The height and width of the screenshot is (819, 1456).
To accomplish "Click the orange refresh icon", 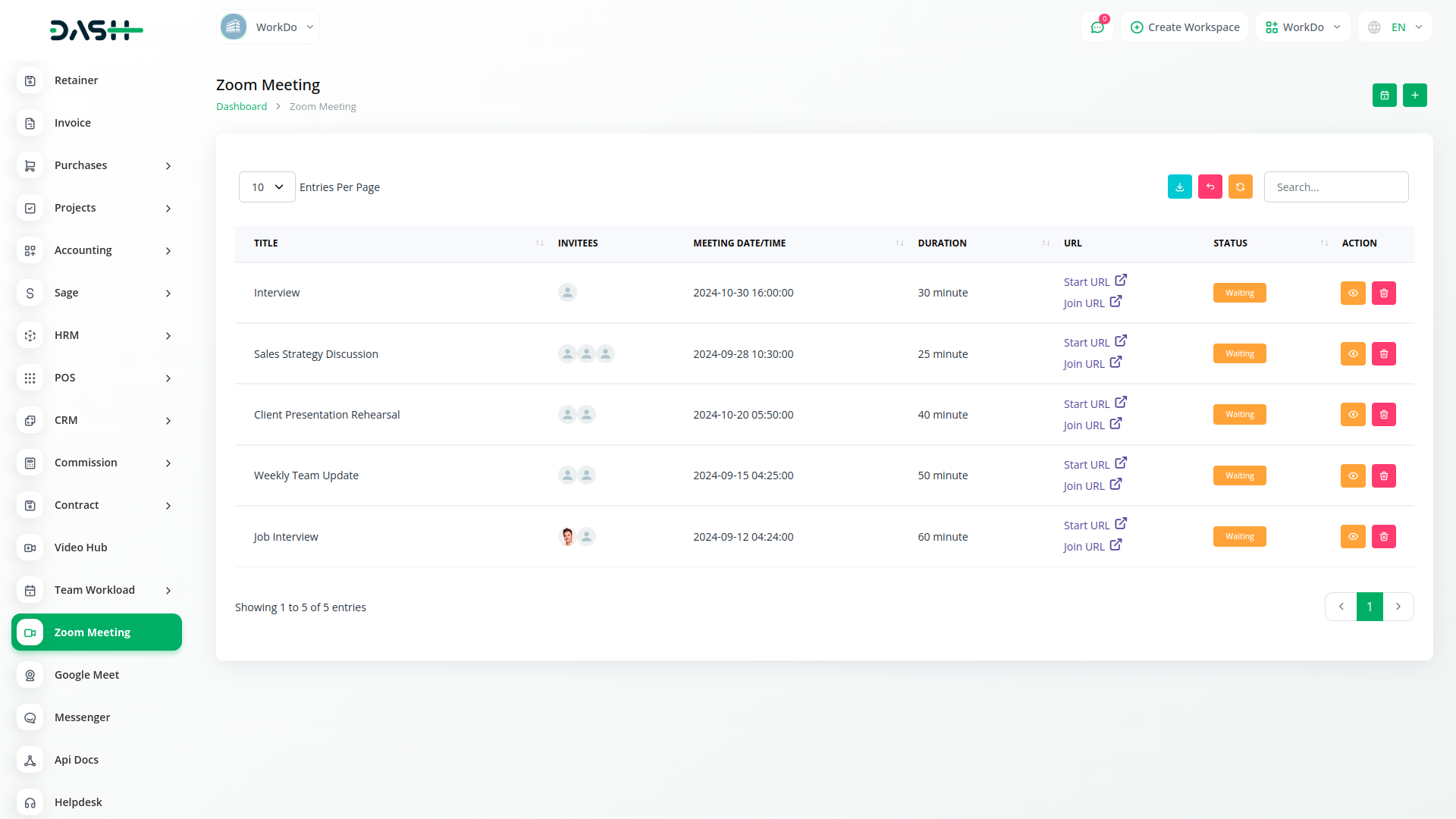I will (x=1240, y=187).
